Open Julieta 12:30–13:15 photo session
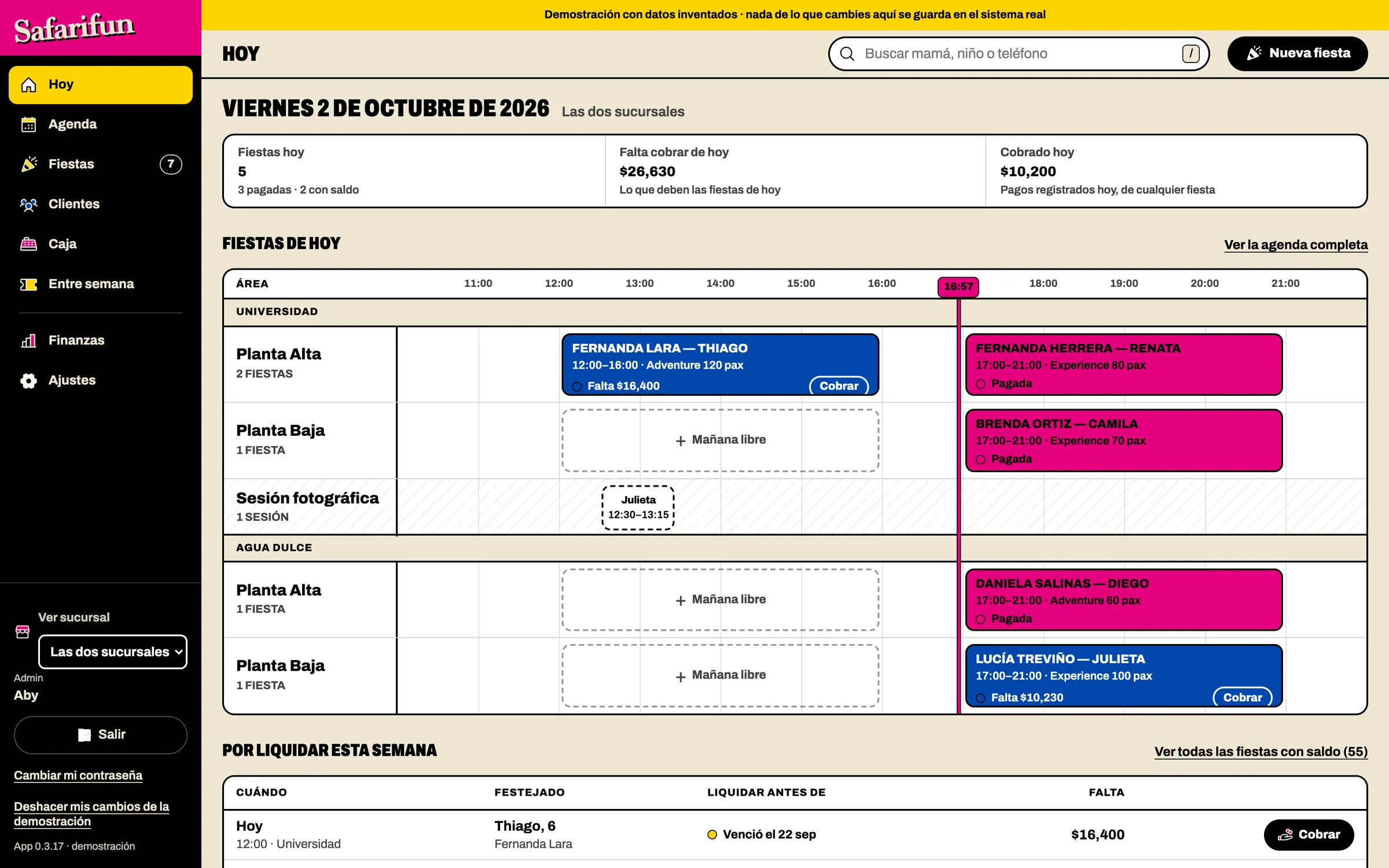This screenshot has width=1389, height=868. click(x=638, y=507)
